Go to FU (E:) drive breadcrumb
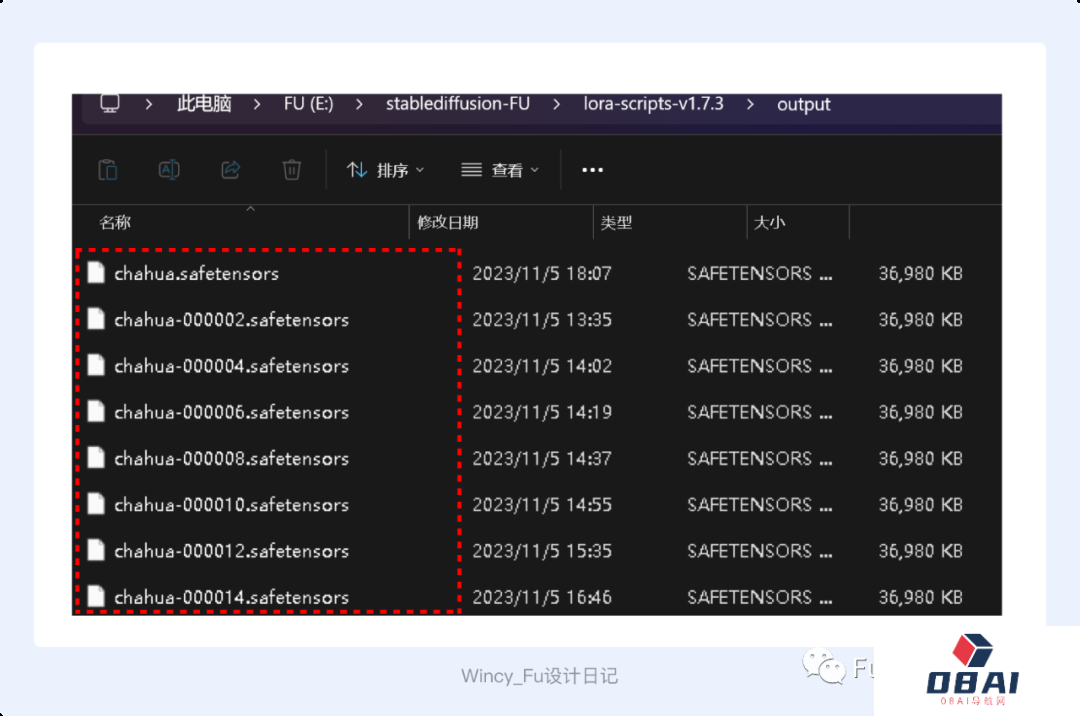The width and height of the screenshot is (1080, 716). coord(308,104)
